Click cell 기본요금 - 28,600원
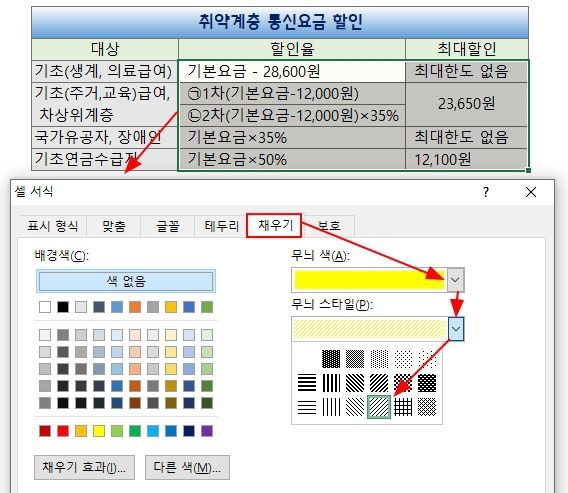Viewport: 568px width, 493px height. [x=292, y=71]
